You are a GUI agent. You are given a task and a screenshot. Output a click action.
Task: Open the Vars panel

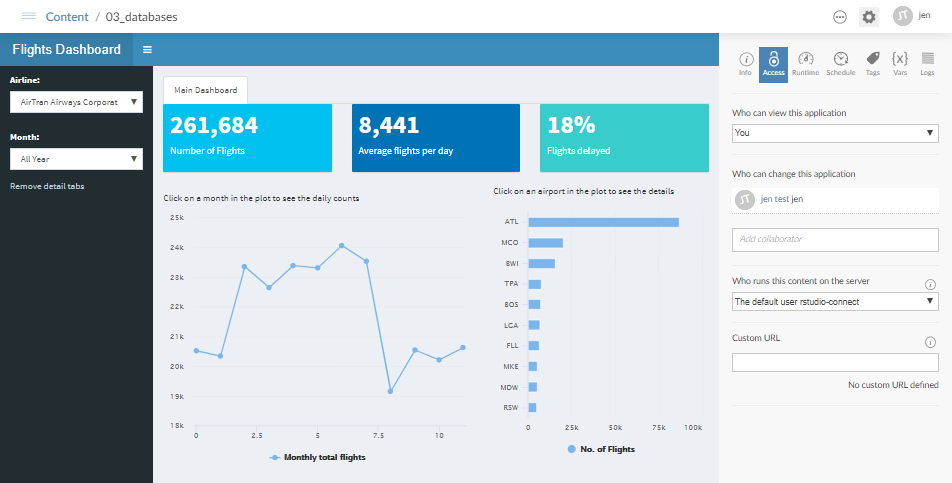click(900, 63)
